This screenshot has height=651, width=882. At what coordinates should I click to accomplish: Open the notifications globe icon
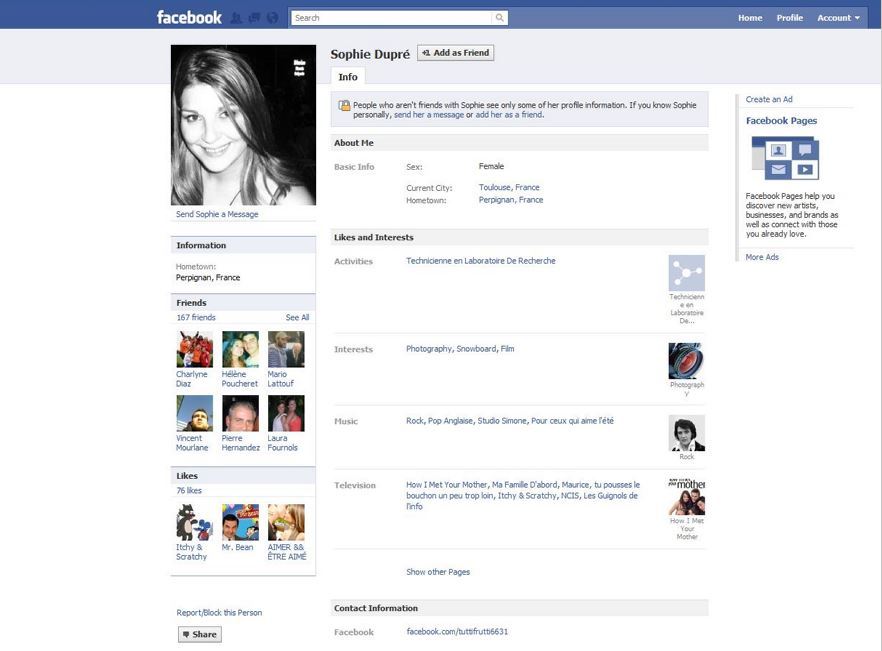273,18
